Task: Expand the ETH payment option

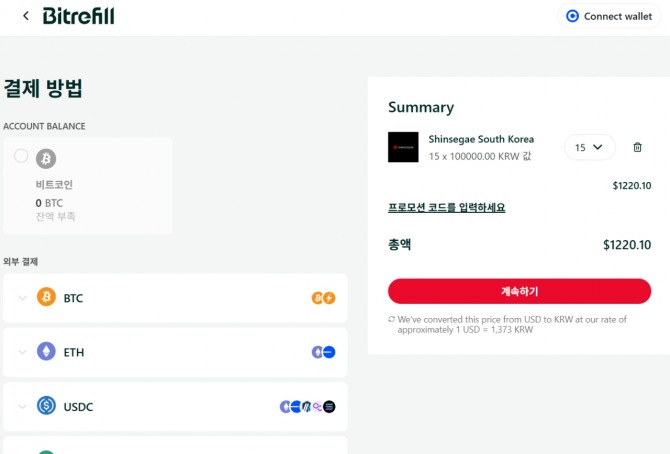Action: point(22,352)
